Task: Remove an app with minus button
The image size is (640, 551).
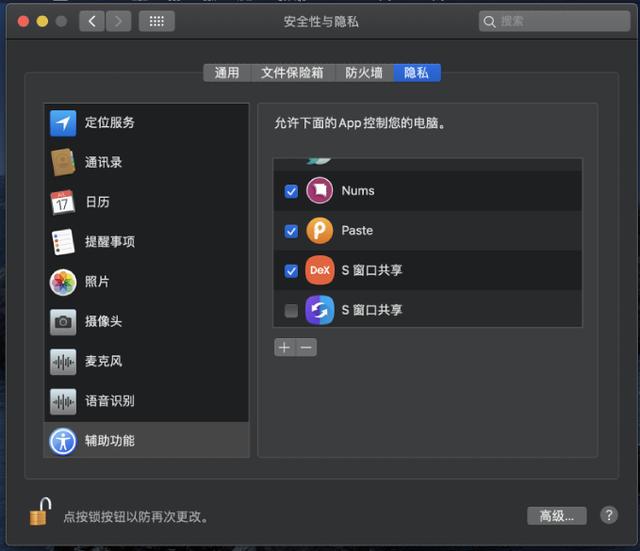Action: pos(306,347)
